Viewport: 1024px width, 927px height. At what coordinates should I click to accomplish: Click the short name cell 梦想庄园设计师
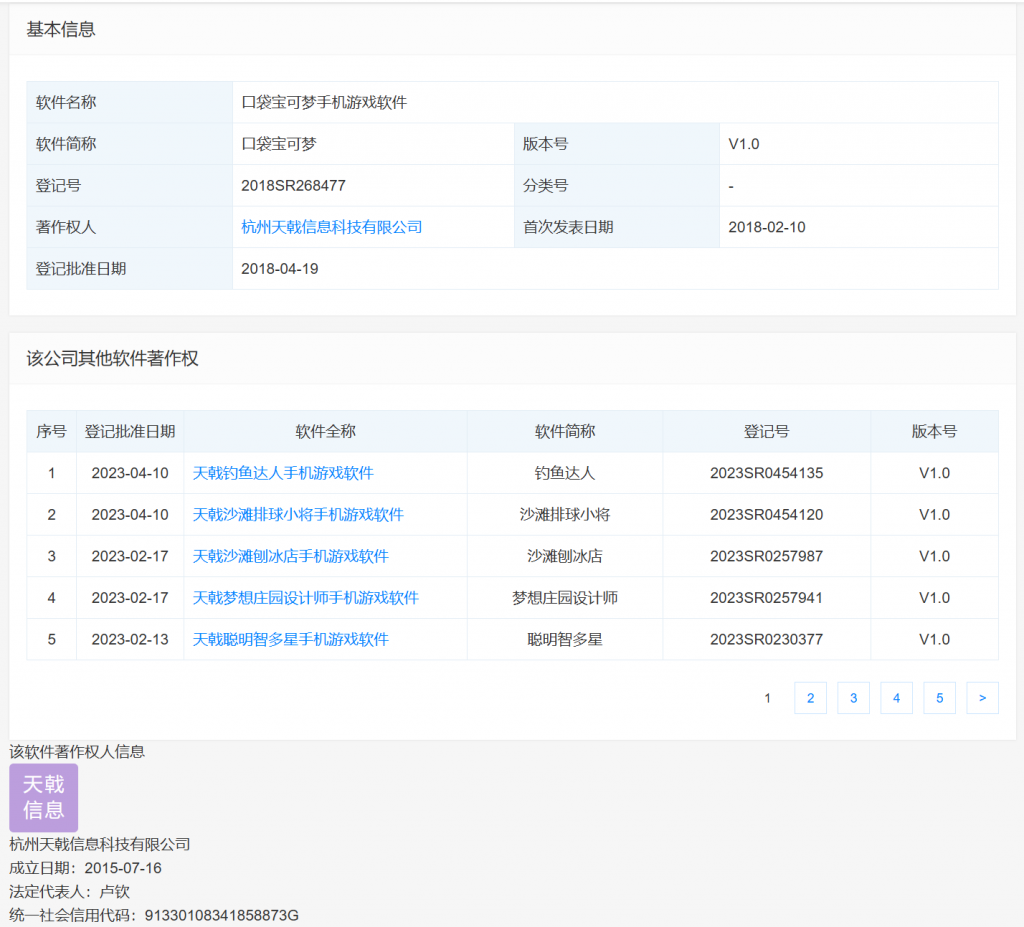coord(565,598)
